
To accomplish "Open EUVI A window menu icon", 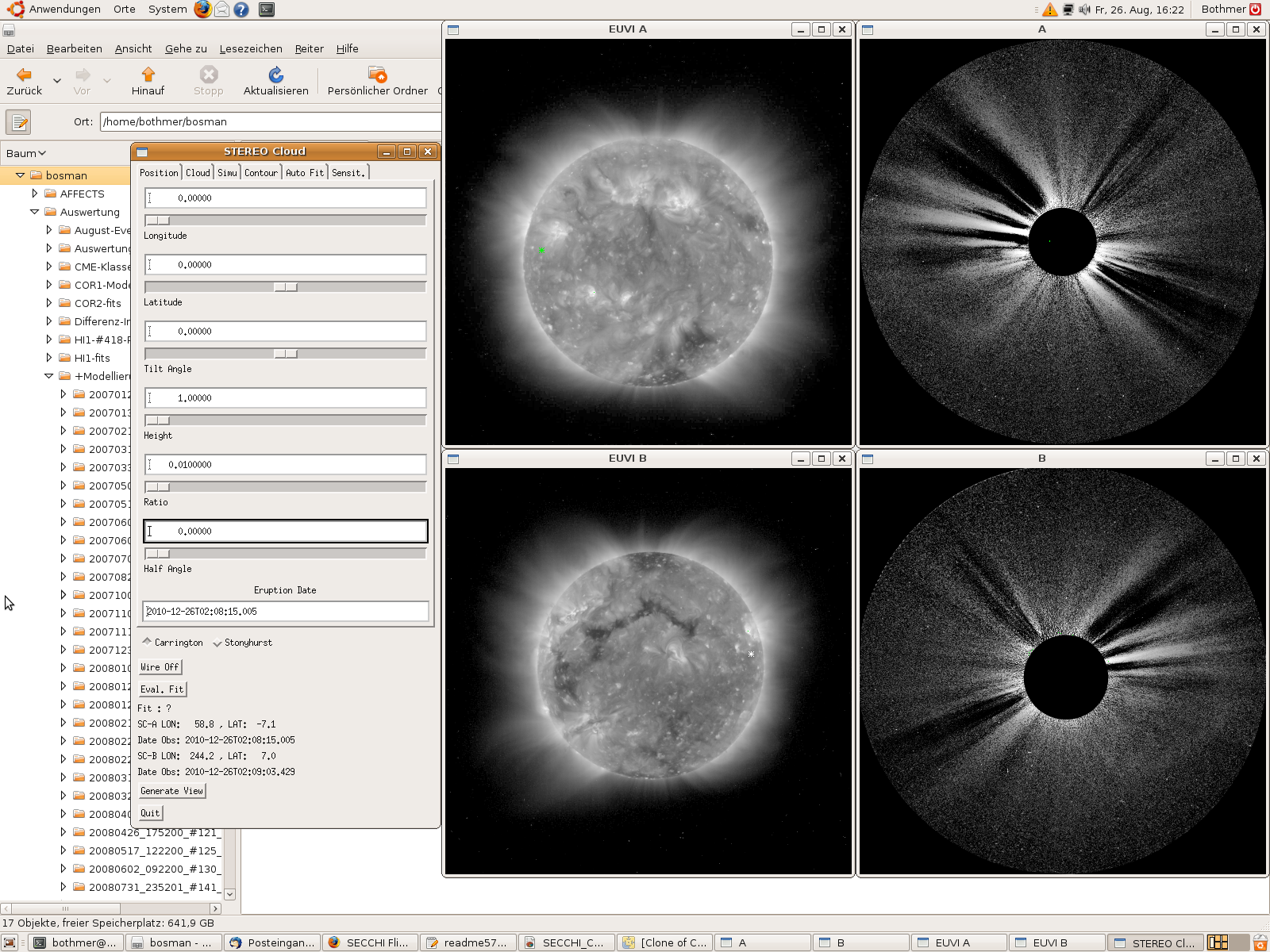I will (453, 29).
